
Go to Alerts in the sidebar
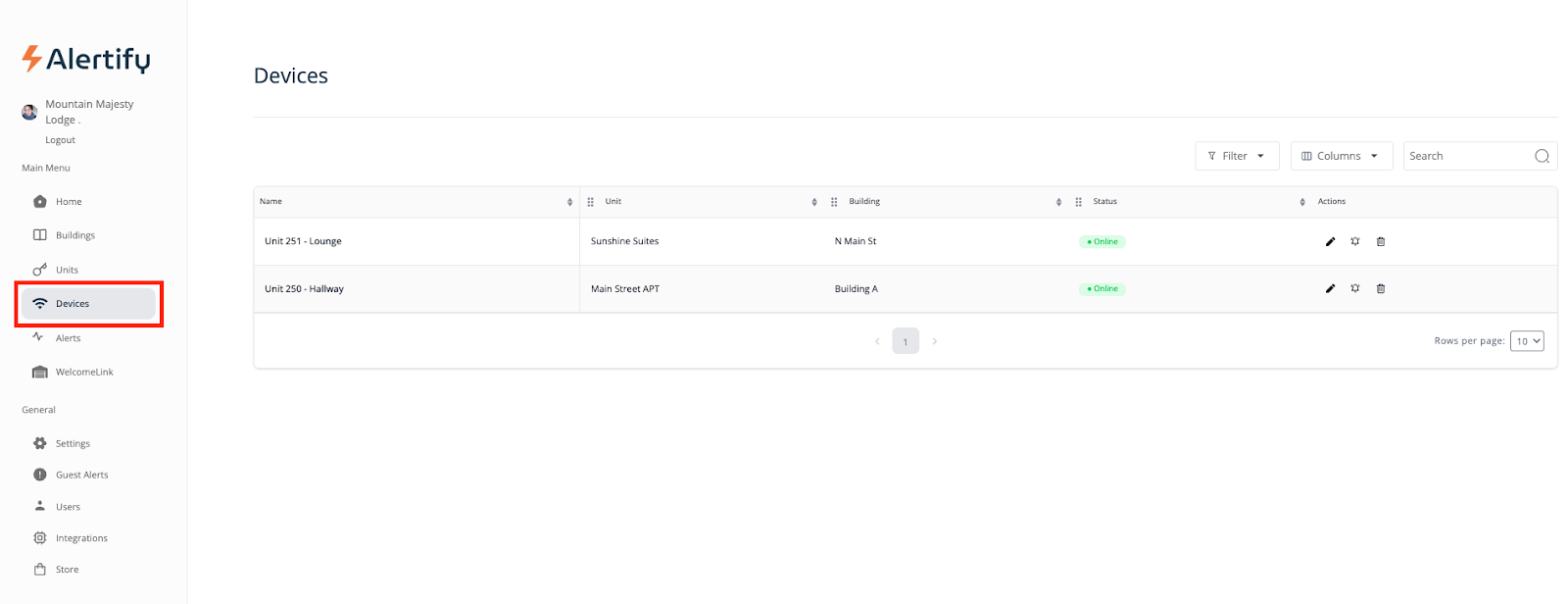pyautogui.click(x=68, y=338)
